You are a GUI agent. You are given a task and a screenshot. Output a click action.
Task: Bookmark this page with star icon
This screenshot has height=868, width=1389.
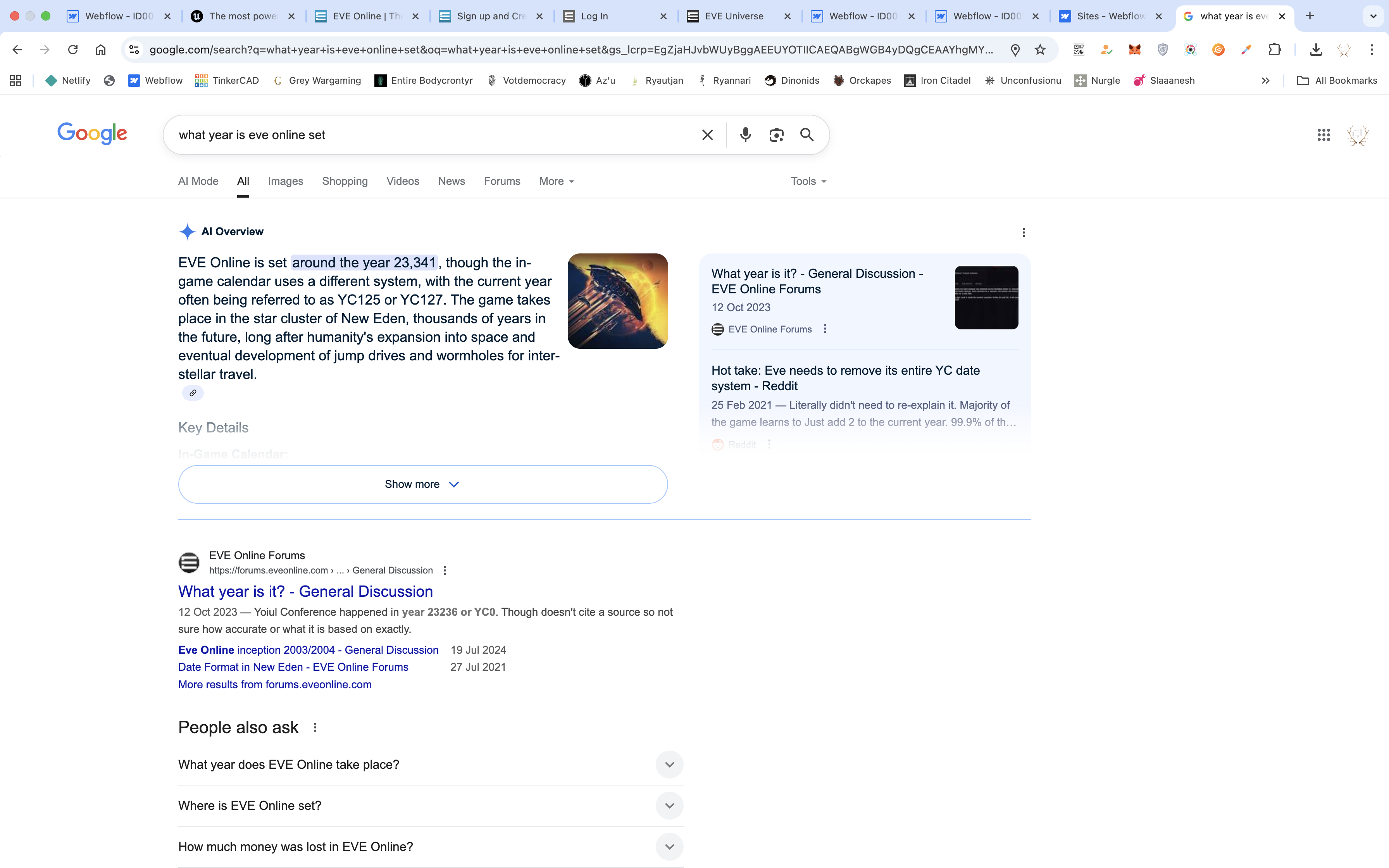click(1039, 50)
